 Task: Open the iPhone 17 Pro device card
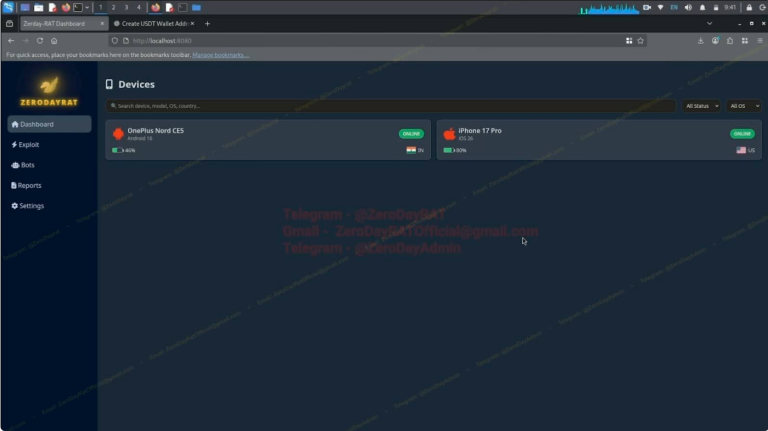tap(599, 140)
